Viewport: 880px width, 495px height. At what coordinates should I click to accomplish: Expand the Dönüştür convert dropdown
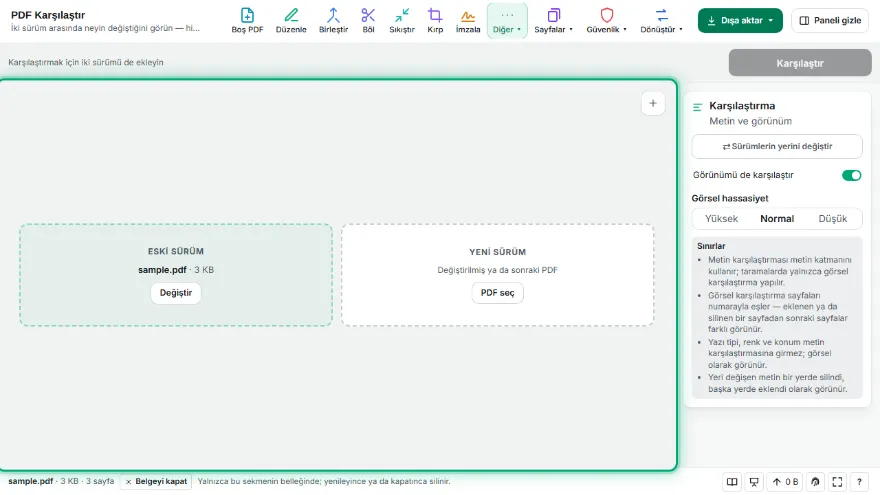(662, 21)
